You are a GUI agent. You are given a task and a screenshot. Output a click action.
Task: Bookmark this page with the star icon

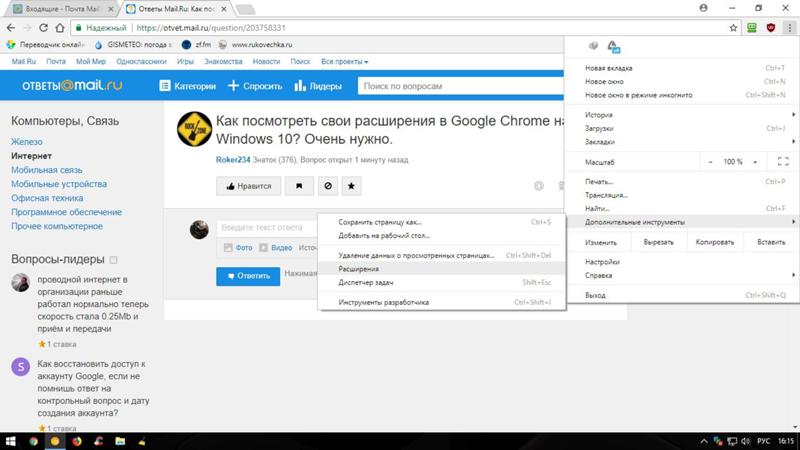click(x=733, y=28)
